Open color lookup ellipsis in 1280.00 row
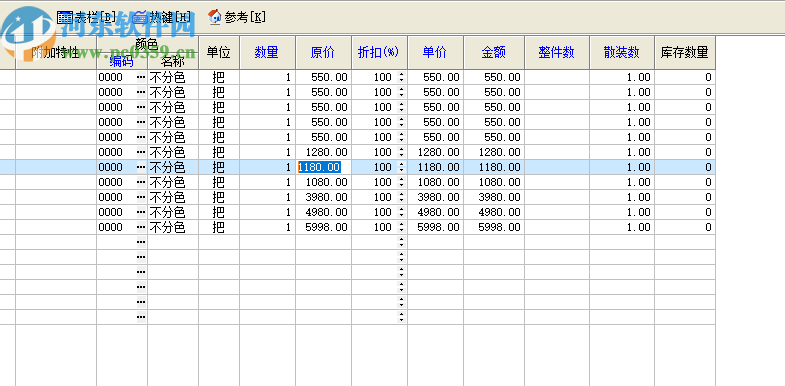This screenshot has height=386, width=785. point(141,152)
